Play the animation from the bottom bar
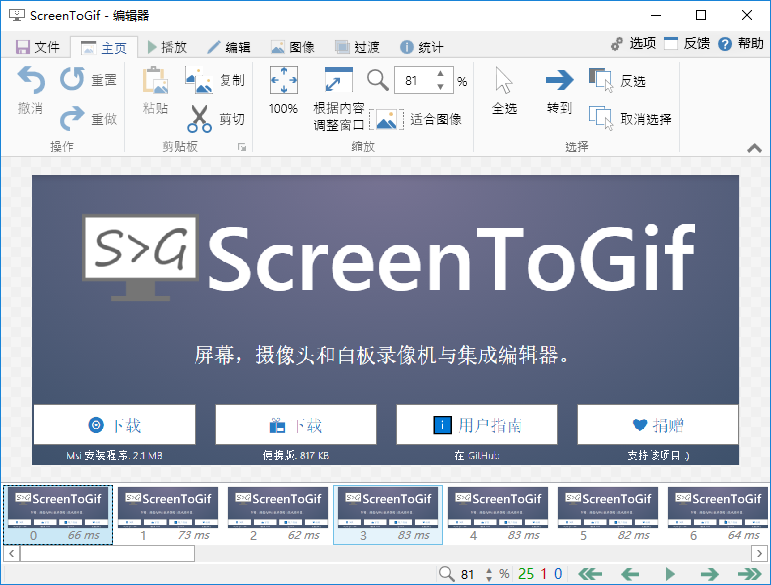Viewport: 771px width, 585px height. pos(670,573)
